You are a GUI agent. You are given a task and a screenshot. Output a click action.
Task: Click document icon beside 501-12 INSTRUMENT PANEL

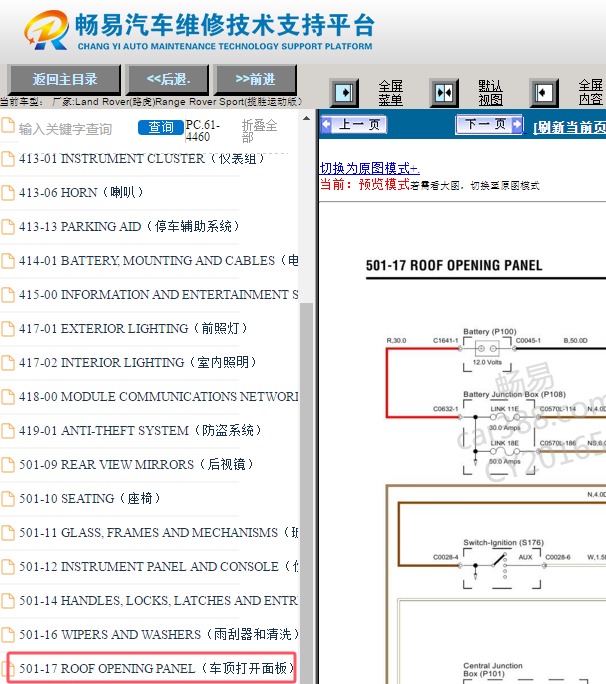click(x=7, y=567)
